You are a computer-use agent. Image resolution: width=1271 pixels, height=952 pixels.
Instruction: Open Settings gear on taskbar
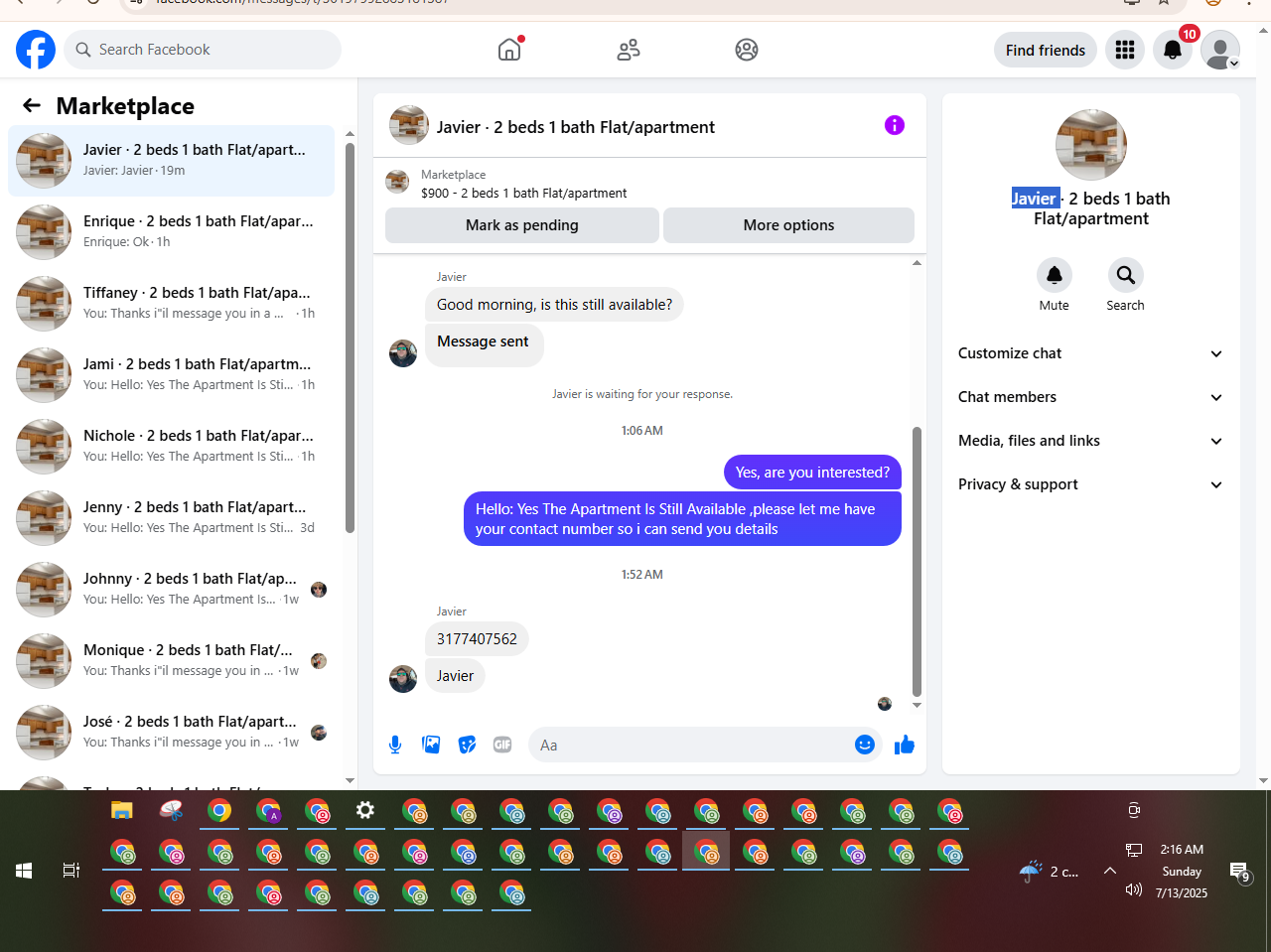point(365,811)
